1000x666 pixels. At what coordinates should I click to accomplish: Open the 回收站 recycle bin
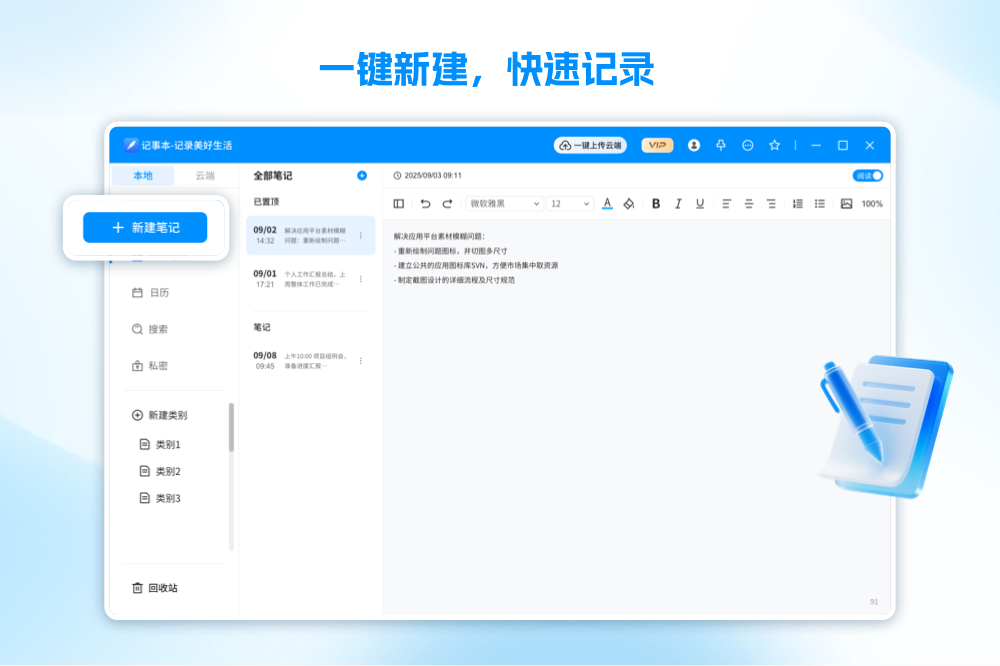(155, 588)
